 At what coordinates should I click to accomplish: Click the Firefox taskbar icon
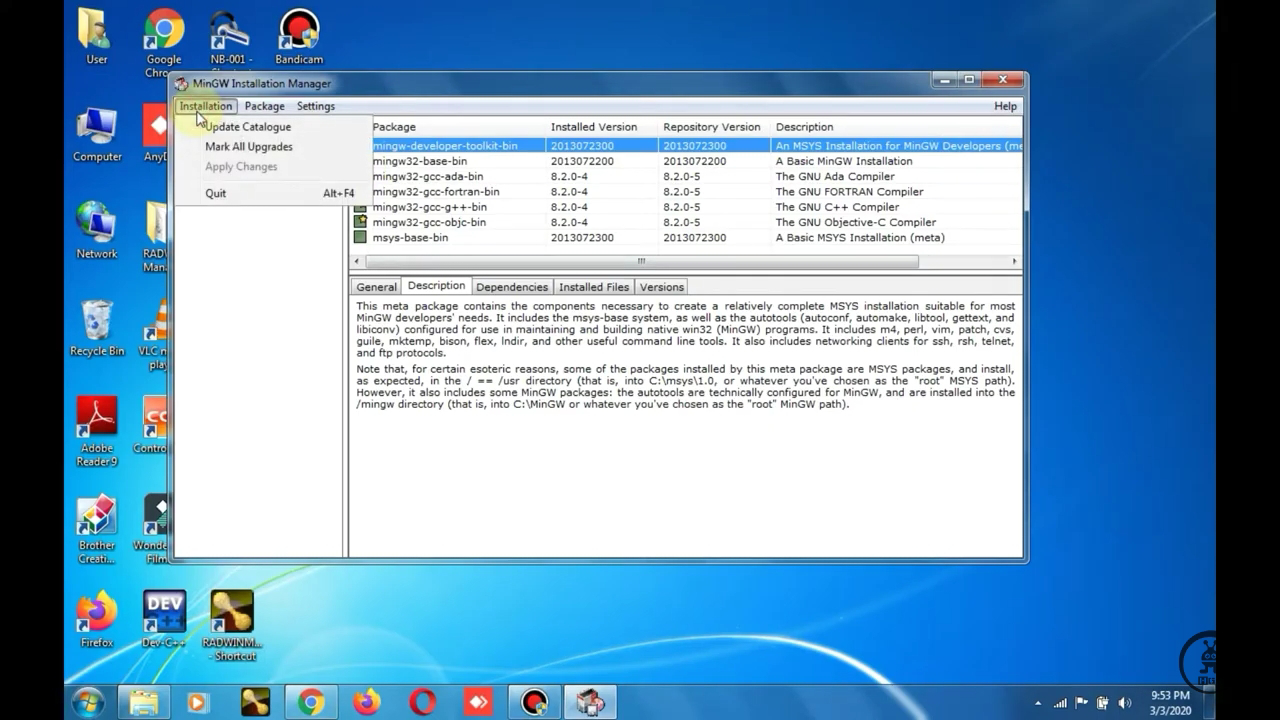(367, 702)
